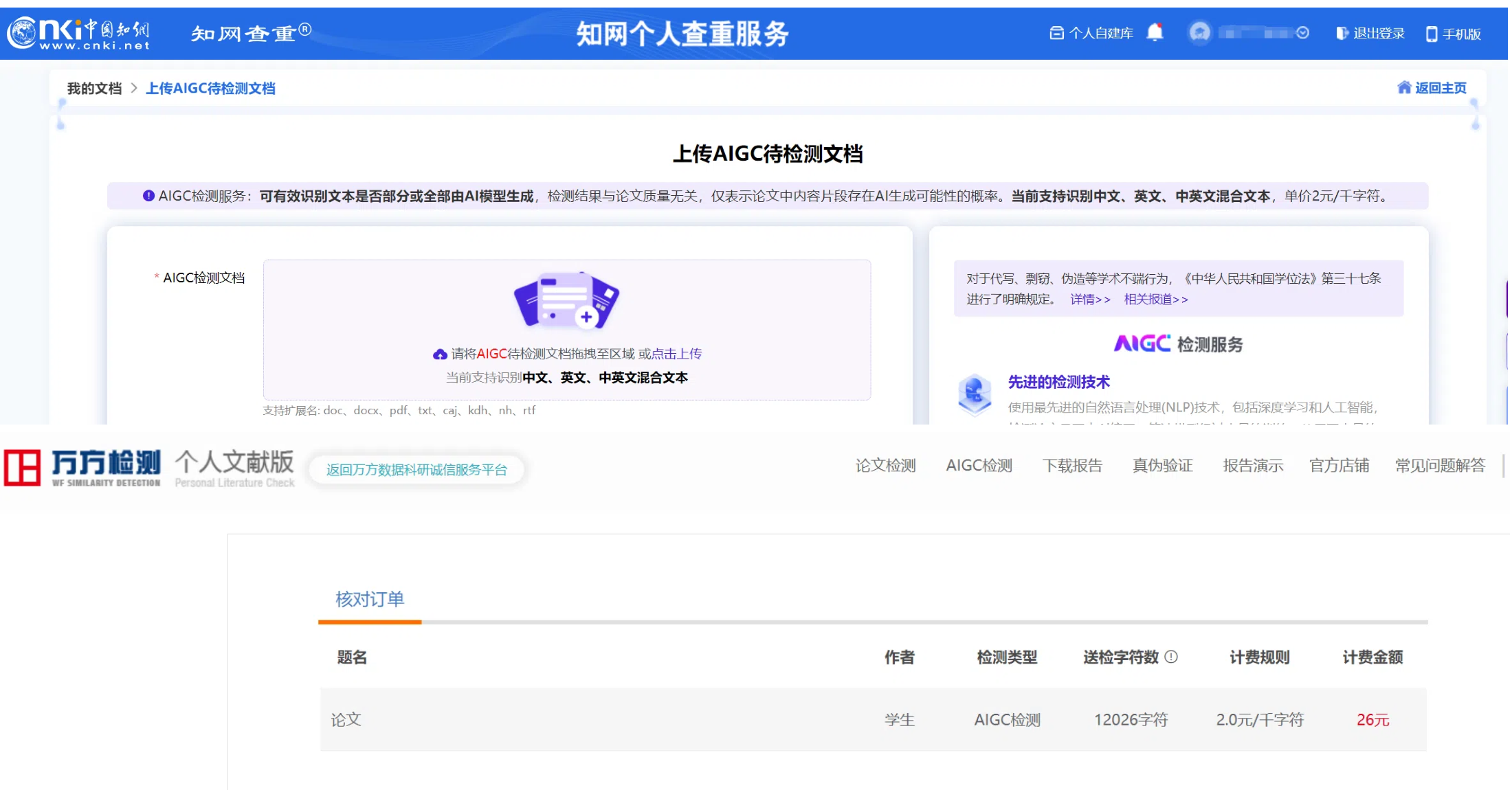The image size is (1512, 790).
Task: Click the 计费规则 column header
Action: click(1259, 657)
